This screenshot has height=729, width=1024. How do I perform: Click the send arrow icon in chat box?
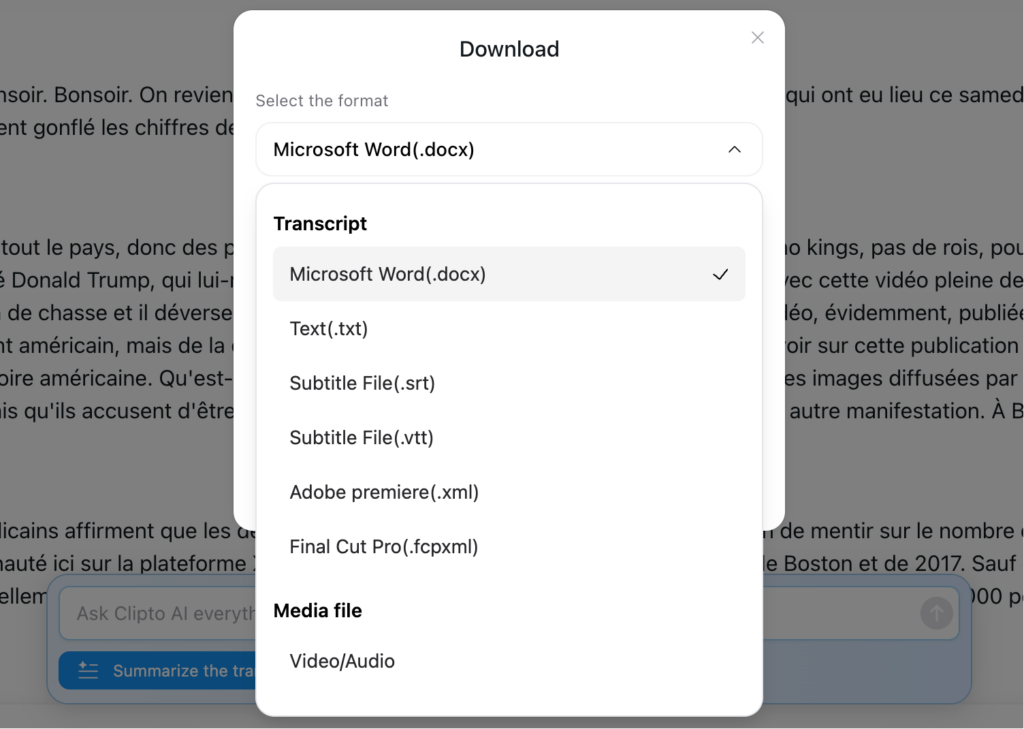pos(936,613)
